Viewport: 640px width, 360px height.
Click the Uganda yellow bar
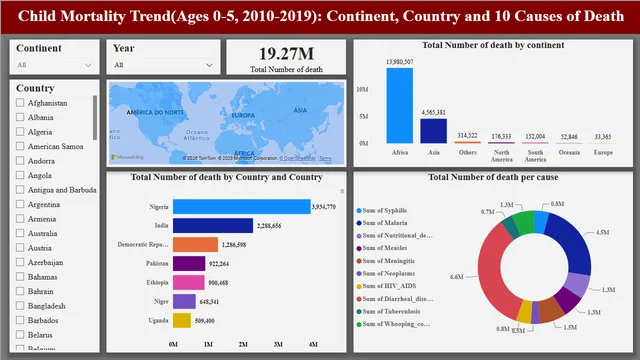(x=182, y=320)
